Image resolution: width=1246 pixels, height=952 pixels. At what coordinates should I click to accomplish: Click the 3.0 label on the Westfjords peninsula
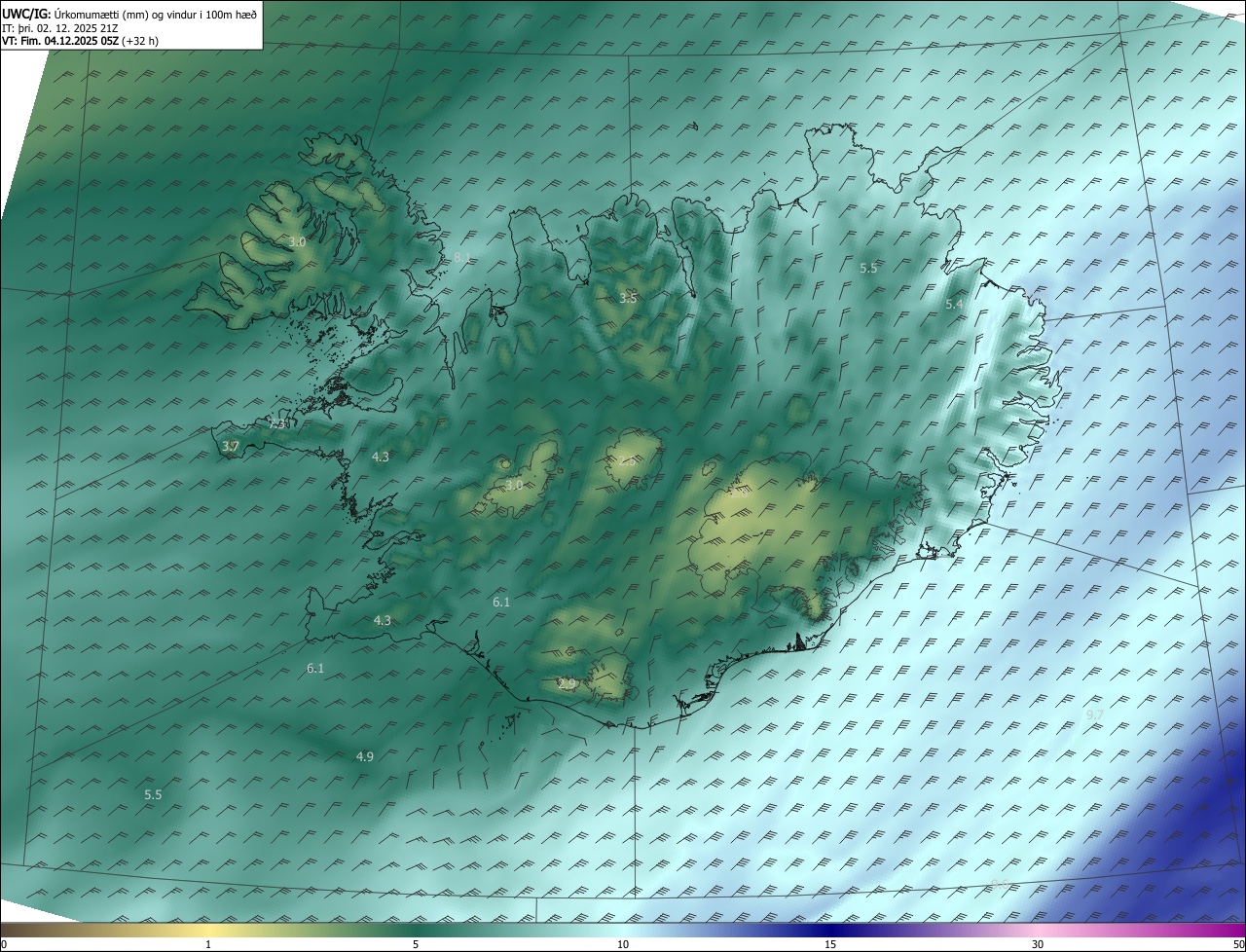297,241
